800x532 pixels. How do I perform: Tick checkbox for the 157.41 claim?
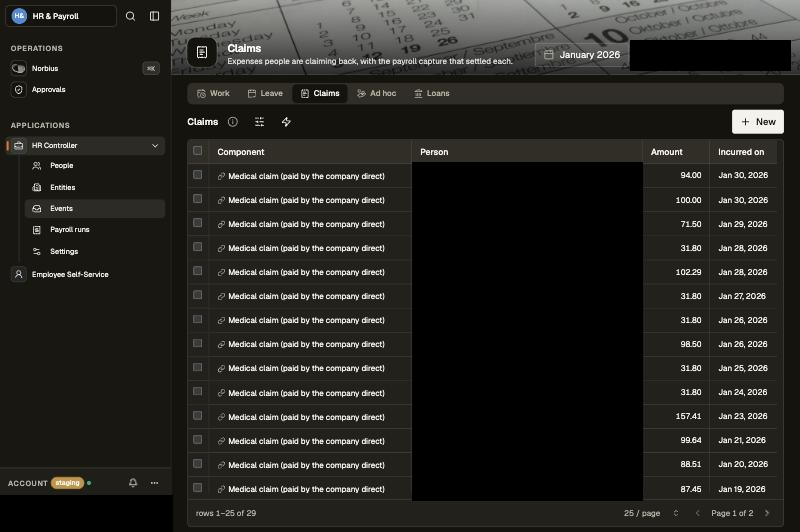tap(197, 416)
